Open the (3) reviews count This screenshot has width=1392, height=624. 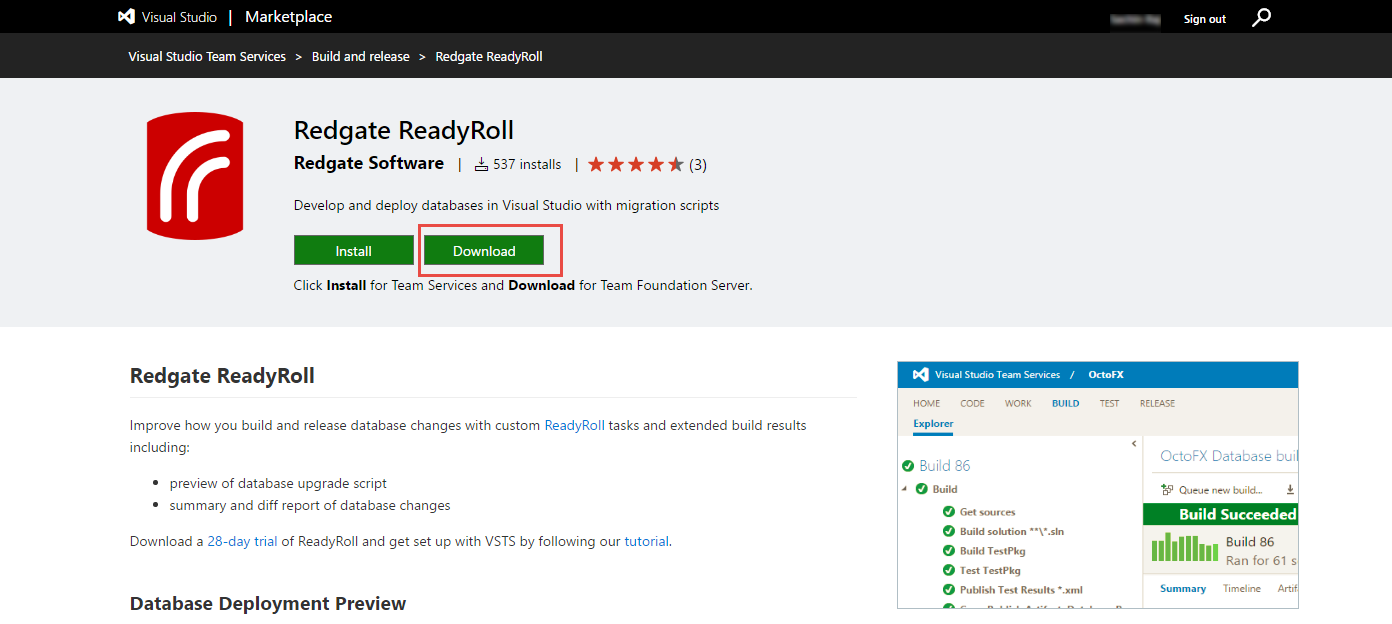[x=698, y=164]
